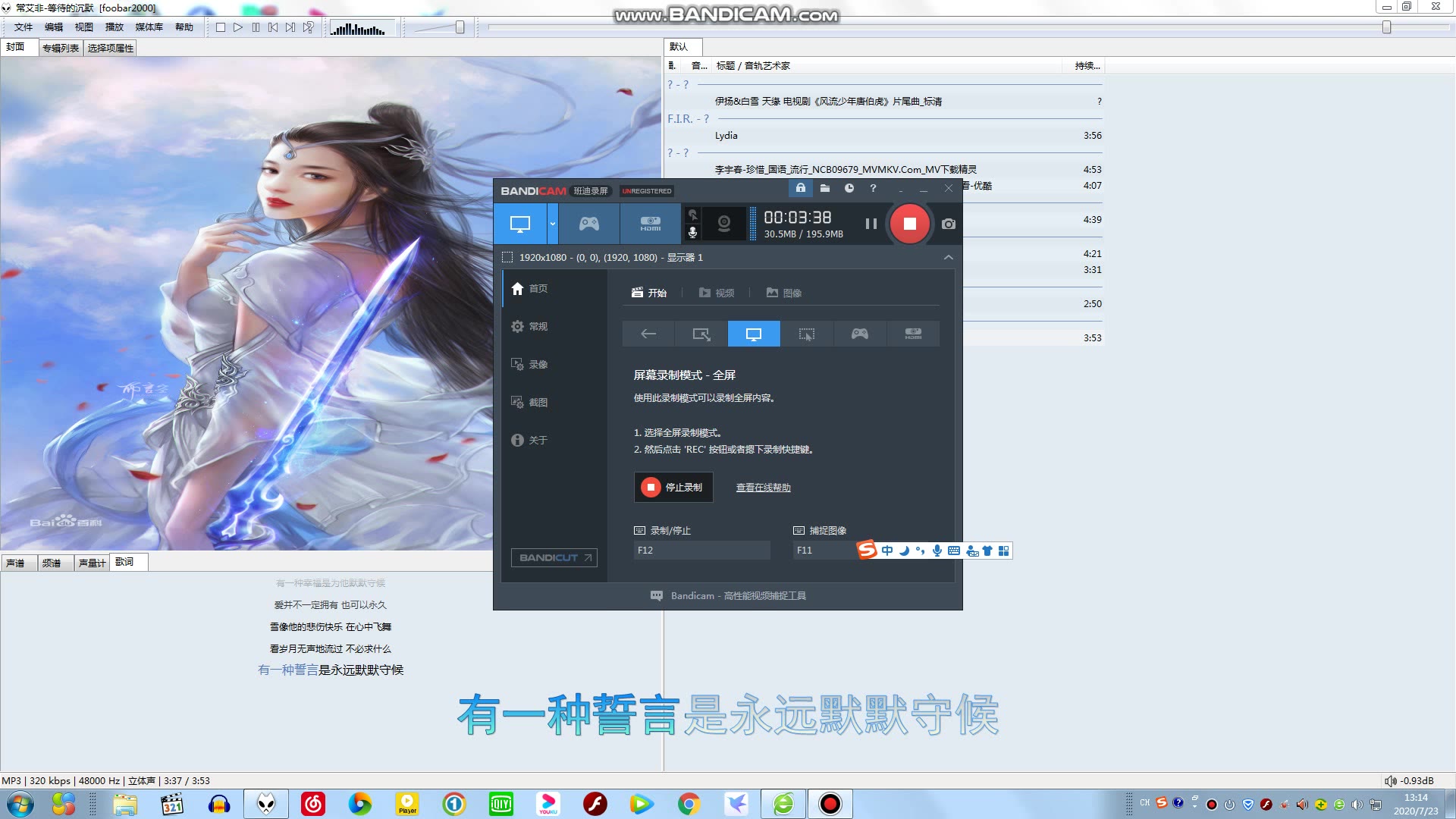Pause the track in the foobar2000 toolbar
This screenshot has width=1456, height=819.
tap(256, 27)
